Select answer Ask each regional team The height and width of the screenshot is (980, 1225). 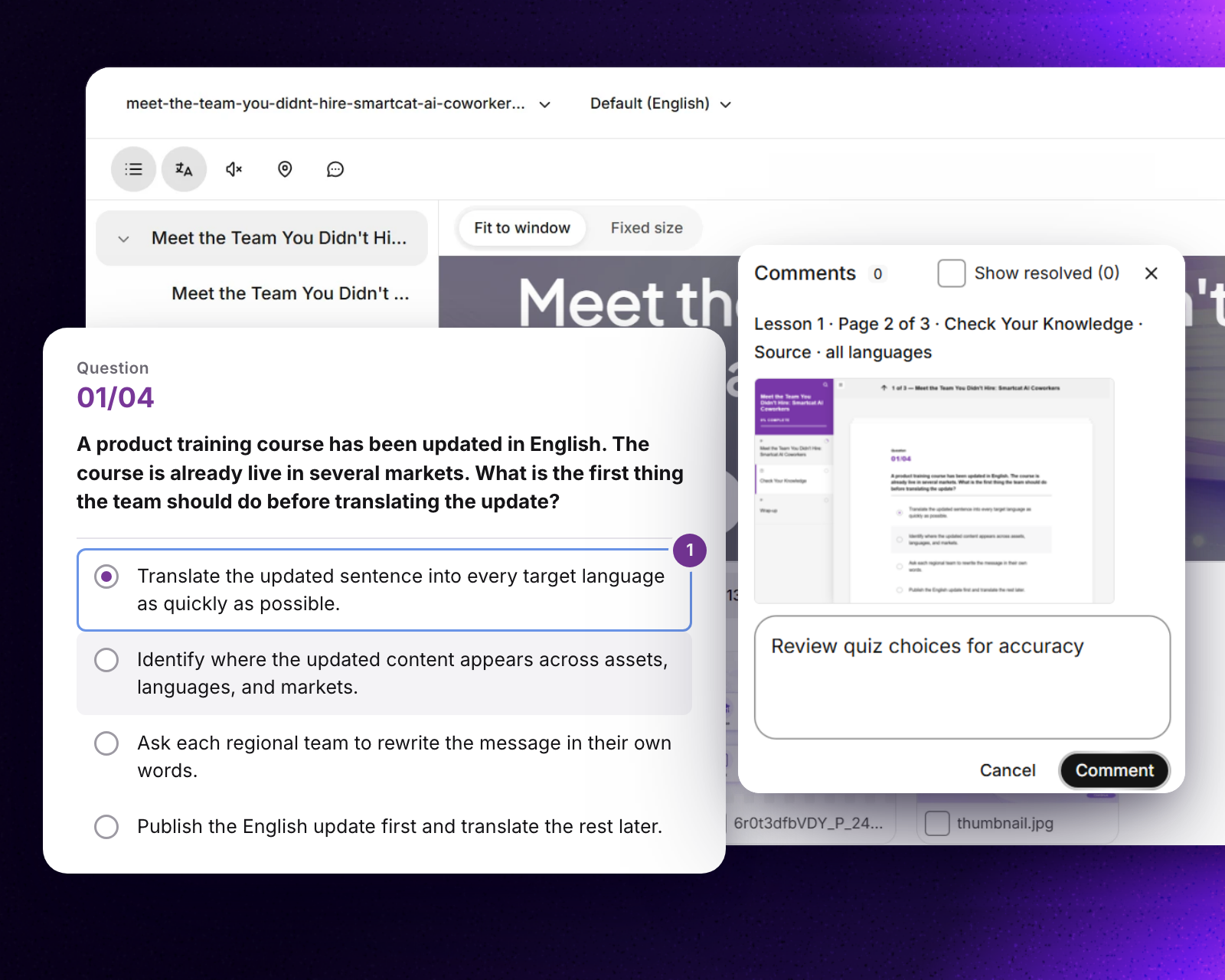pos(384,756)
